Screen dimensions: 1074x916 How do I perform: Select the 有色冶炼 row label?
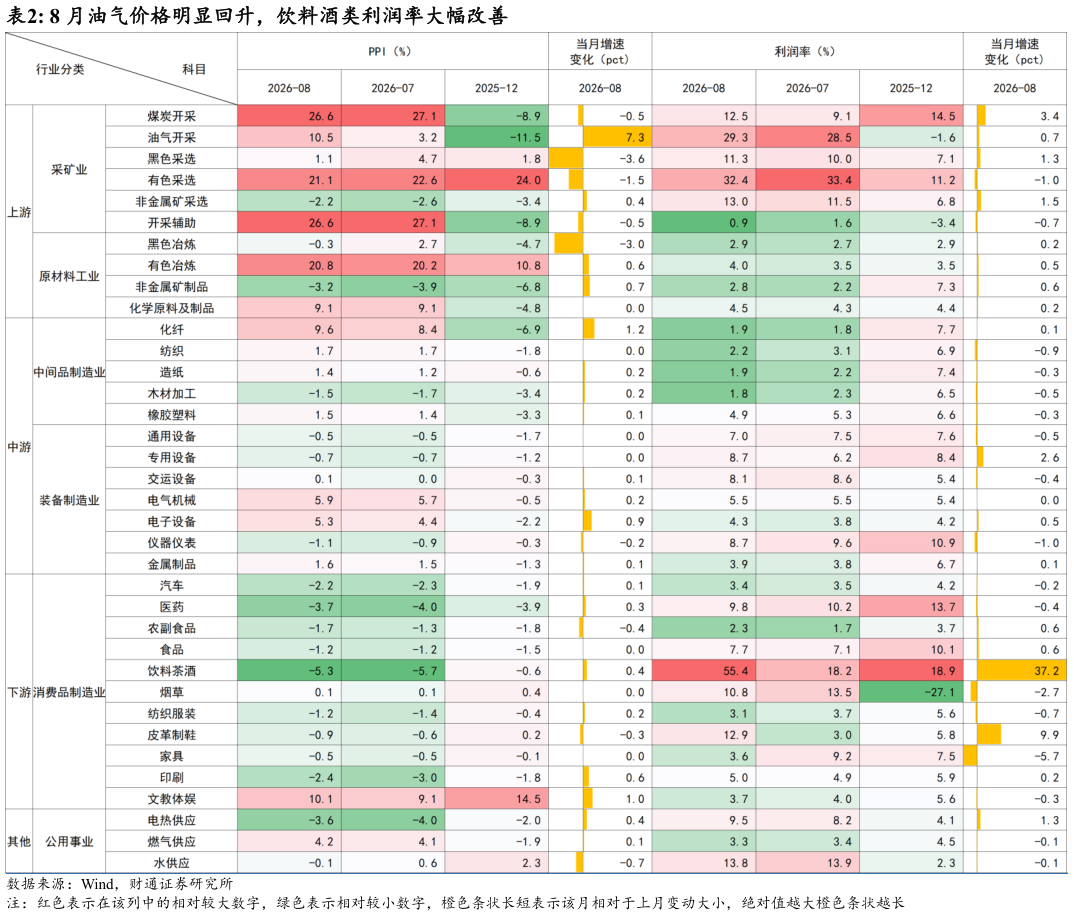172,265
